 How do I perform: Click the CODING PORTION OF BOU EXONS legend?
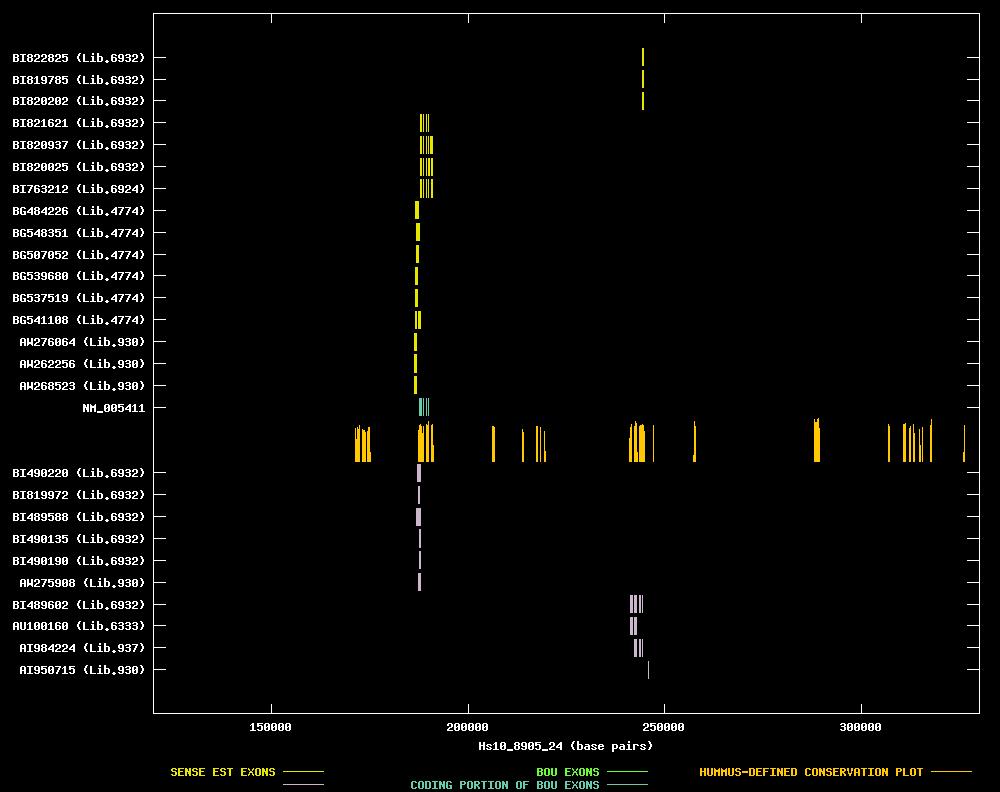[504, 785]
